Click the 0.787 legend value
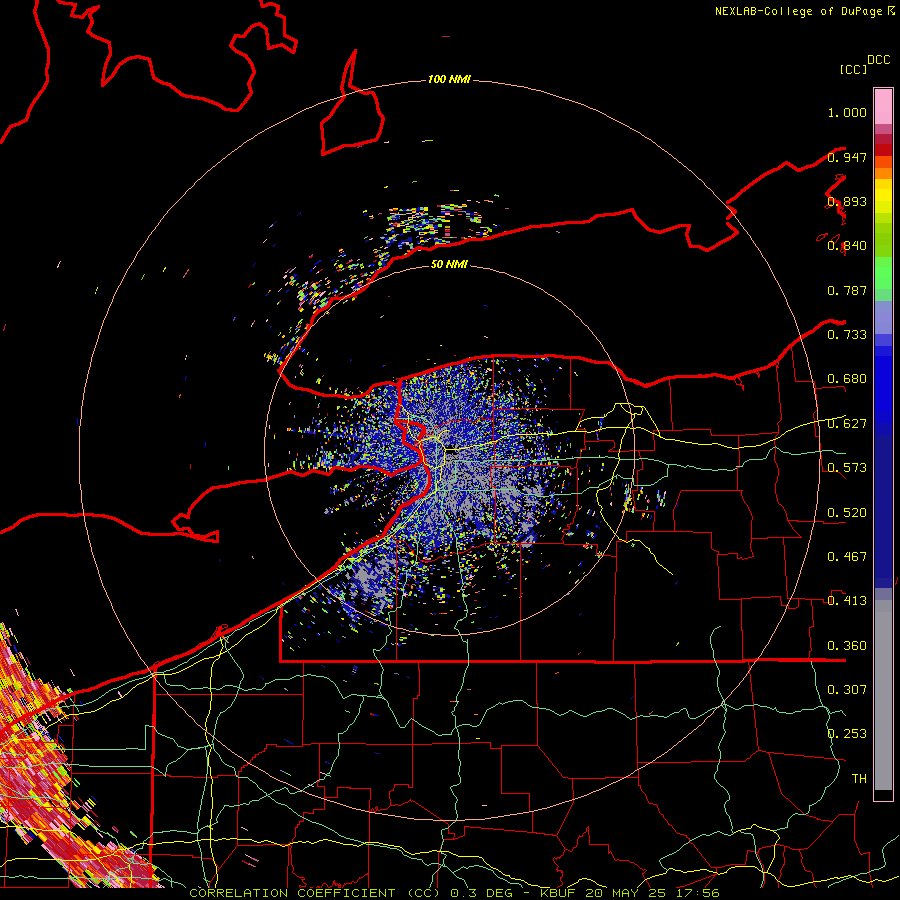 pyautogui.click(x=847, y=290)
